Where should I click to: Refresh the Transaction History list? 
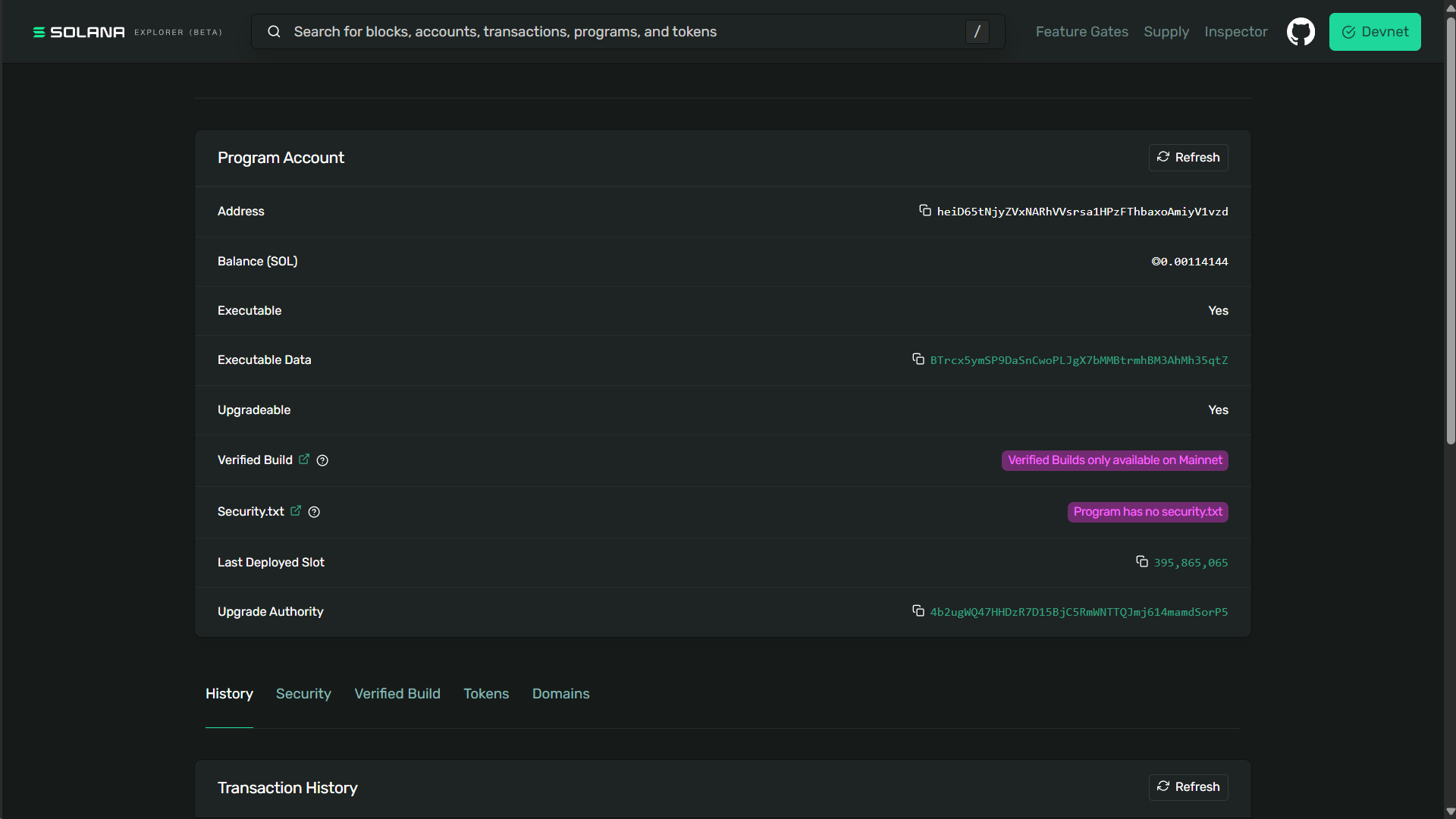click(x=1188, y=787)
